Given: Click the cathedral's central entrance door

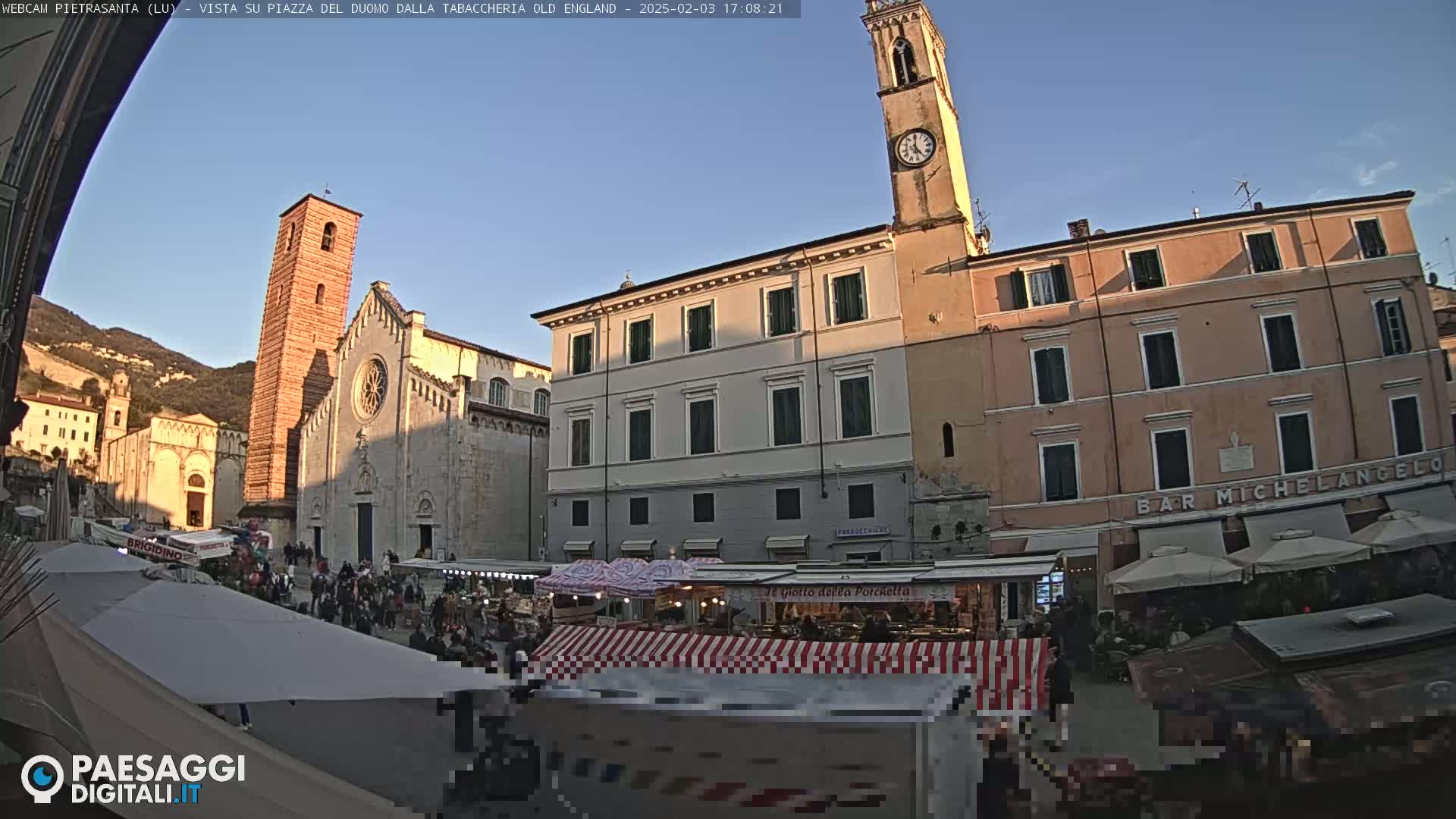Looking at the screenshot, I should click(x=365, y=531).
